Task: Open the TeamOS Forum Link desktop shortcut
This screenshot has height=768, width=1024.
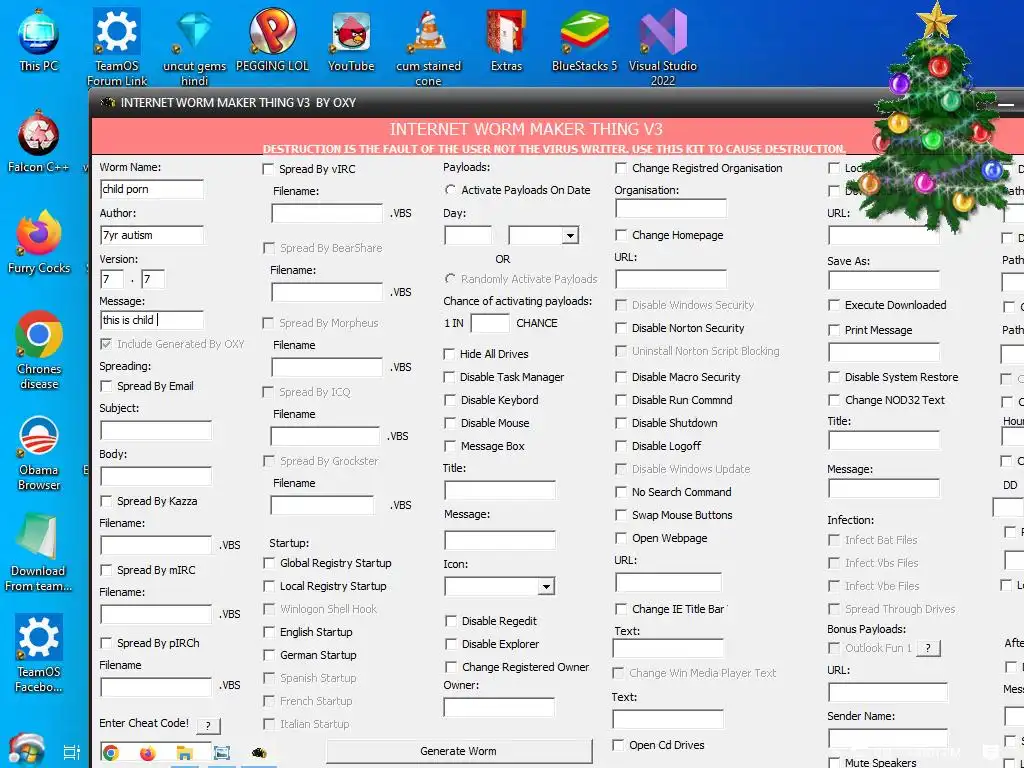Action: 117,47
